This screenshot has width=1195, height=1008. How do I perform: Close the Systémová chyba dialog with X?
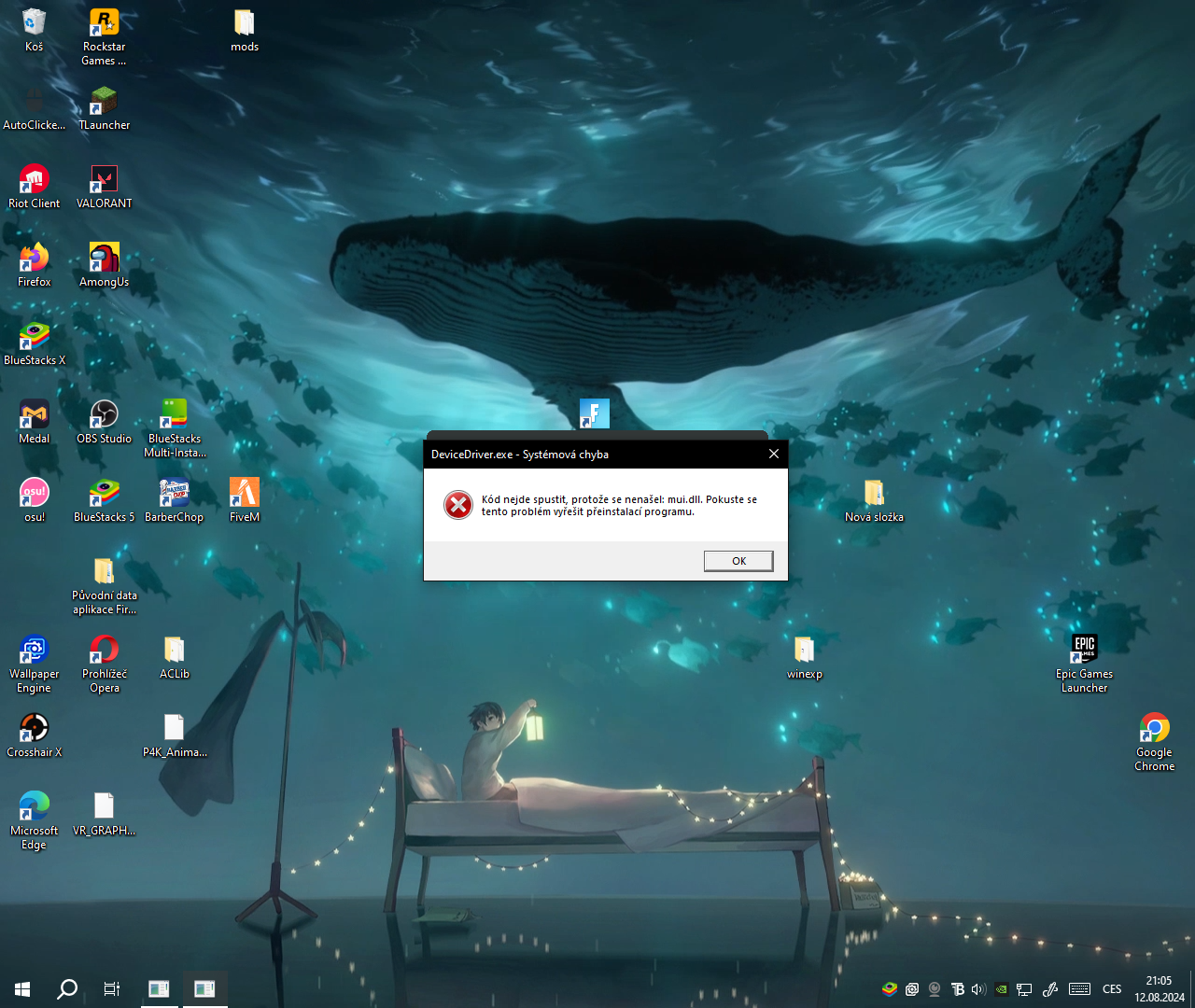point(773,455)
